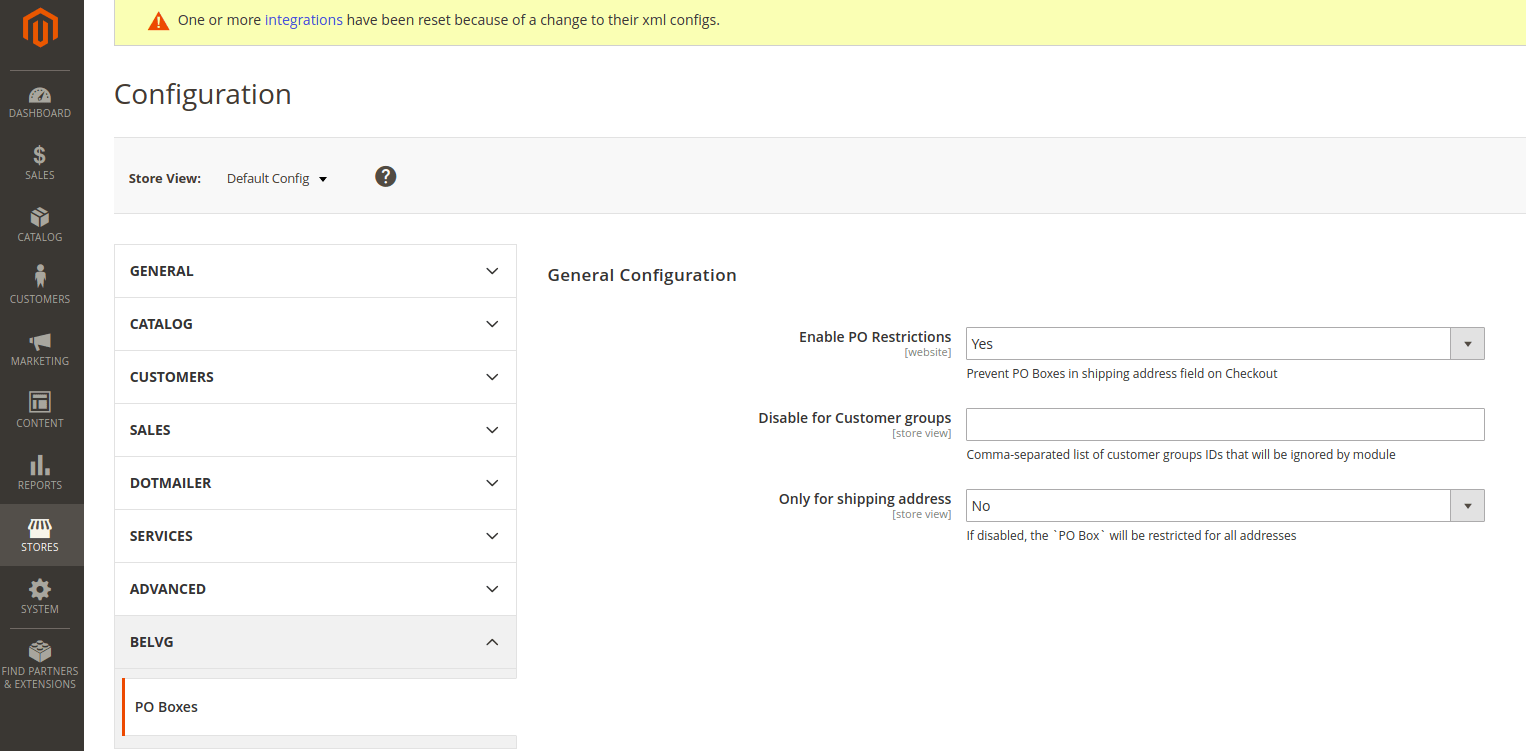Expand the GENERAL configuration section

tap(315, 271)
